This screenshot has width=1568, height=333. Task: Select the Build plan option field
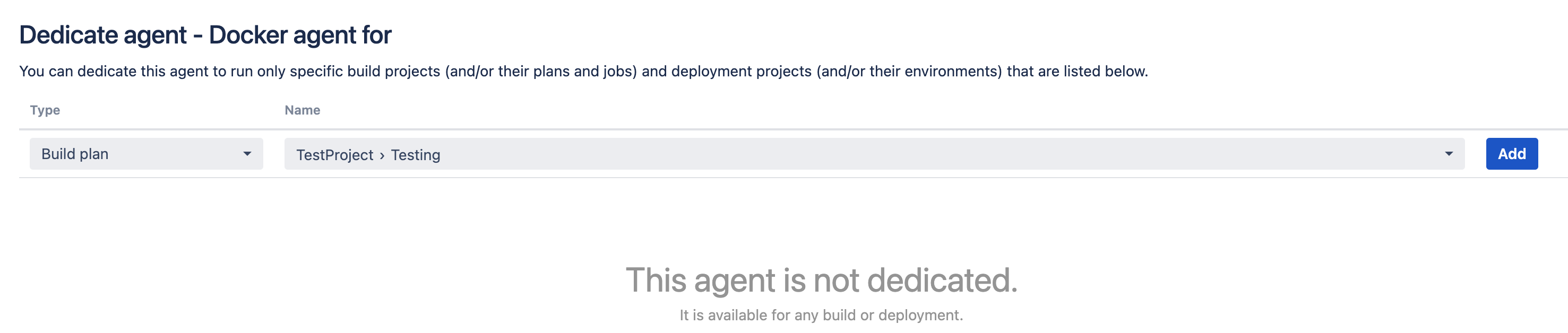[146, 154]
